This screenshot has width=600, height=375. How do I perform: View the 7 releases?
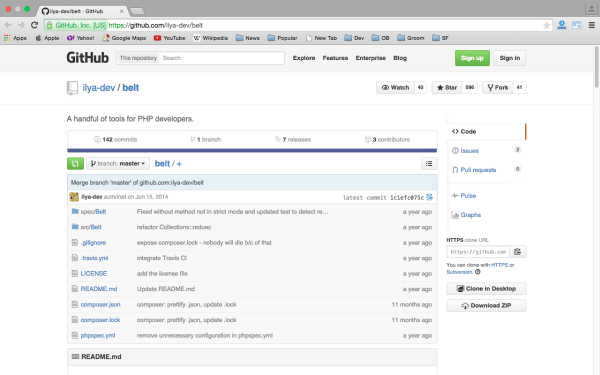coord(293,139)
